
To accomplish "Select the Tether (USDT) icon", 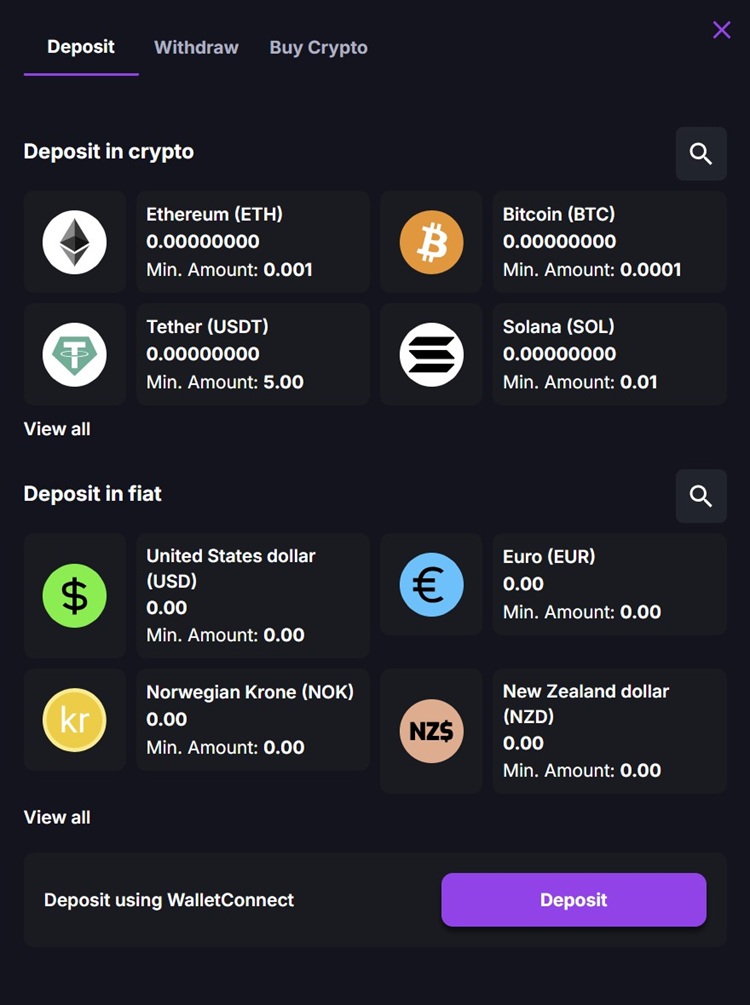I will click(x=74, y=354).
